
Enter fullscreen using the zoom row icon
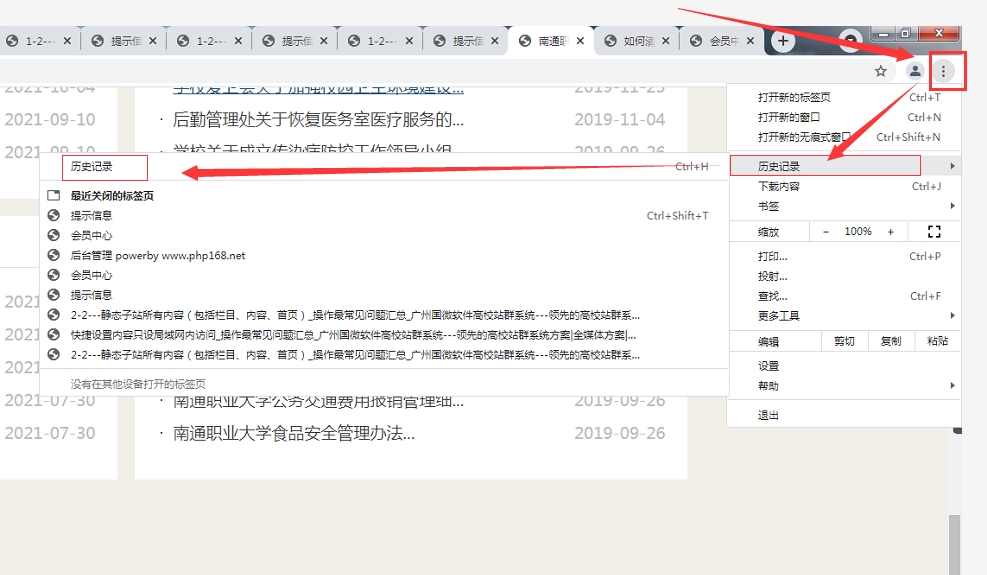point(934,231)
